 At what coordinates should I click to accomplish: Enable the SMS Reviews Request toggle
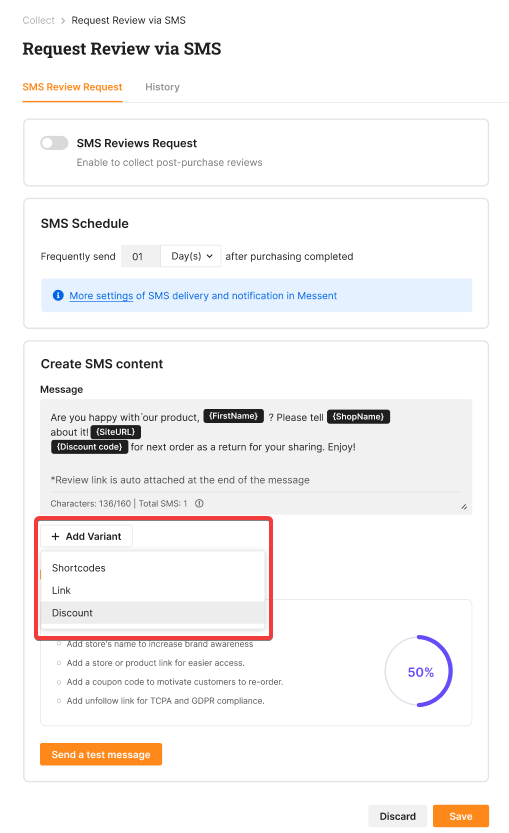pyautogui.click(x=54, y=143)
